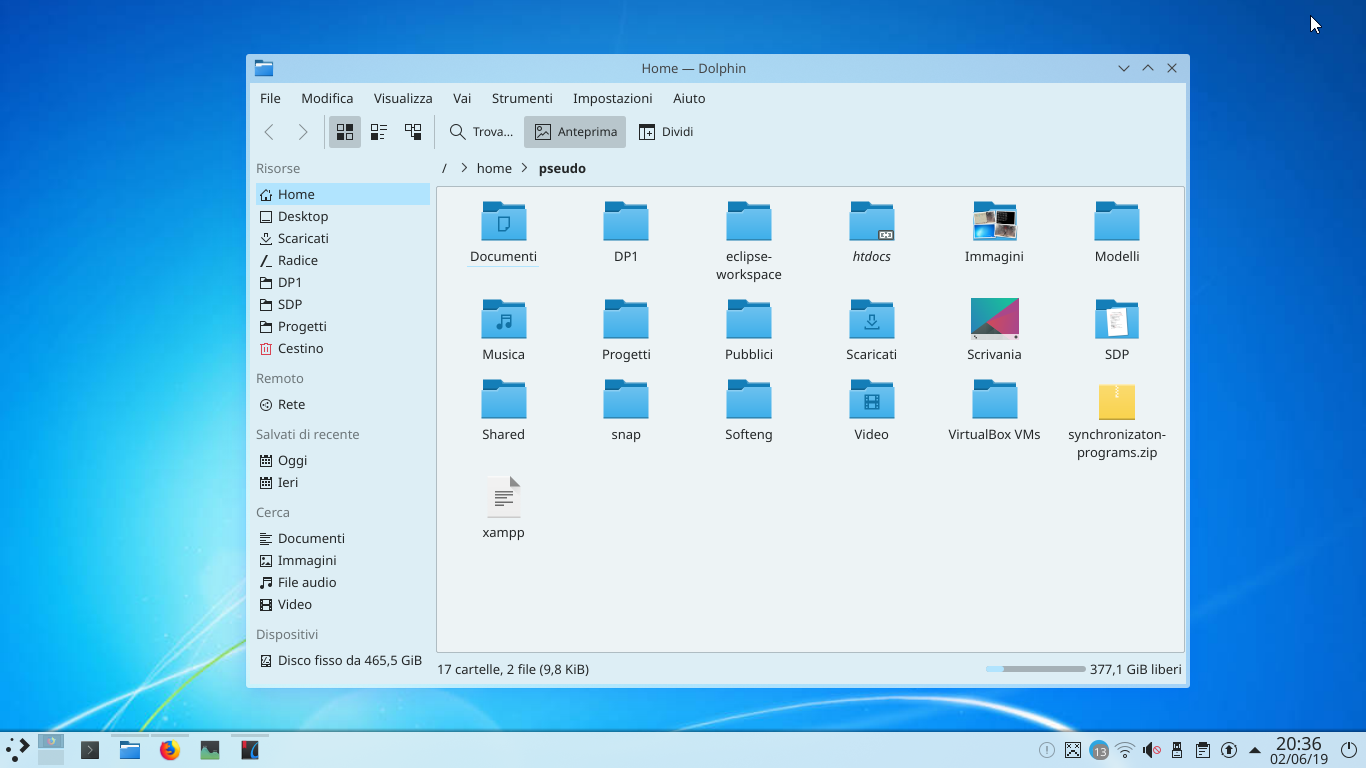1366x768 pixels.
Task: Open the KDE application launcher
Action: (x=18, y=749)
